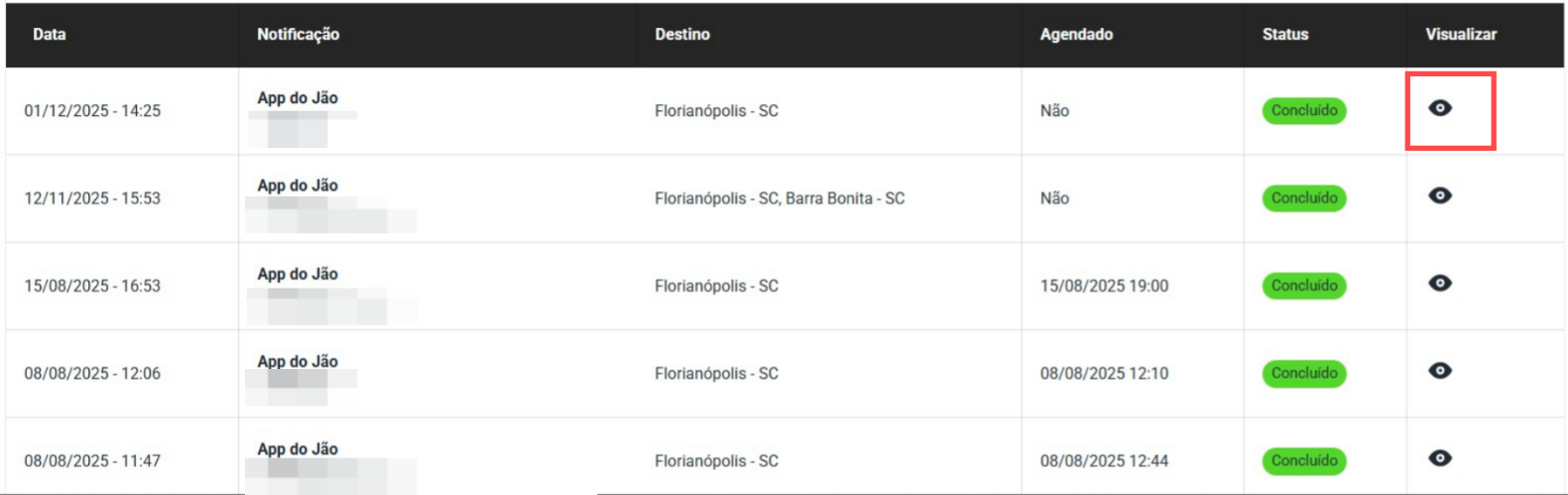The image size is (1568, 495).
Task: Click Concluído badge in 01/12/2025 row
Action: (x=1304, y=110)
